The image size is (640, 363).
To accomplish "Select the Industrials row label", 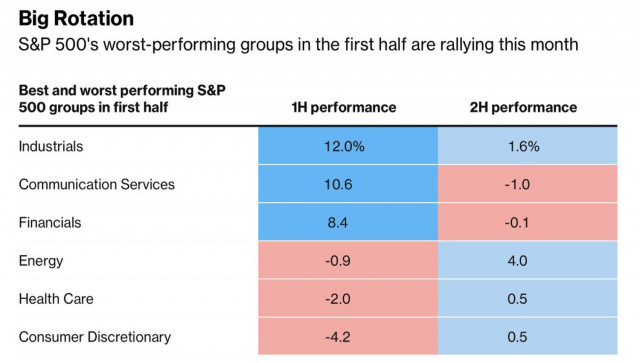I will 51,146.
